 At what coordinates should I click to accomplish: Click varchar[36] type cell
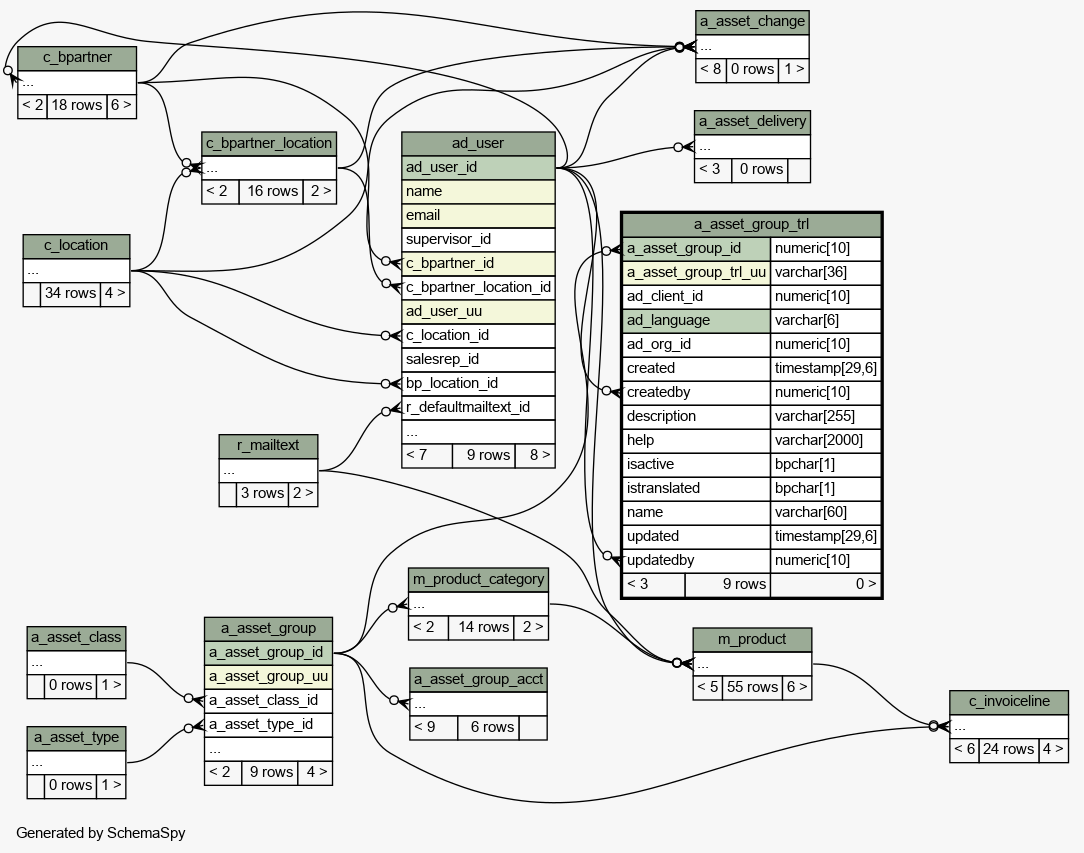pyautogui.click(x=825, y=273)
